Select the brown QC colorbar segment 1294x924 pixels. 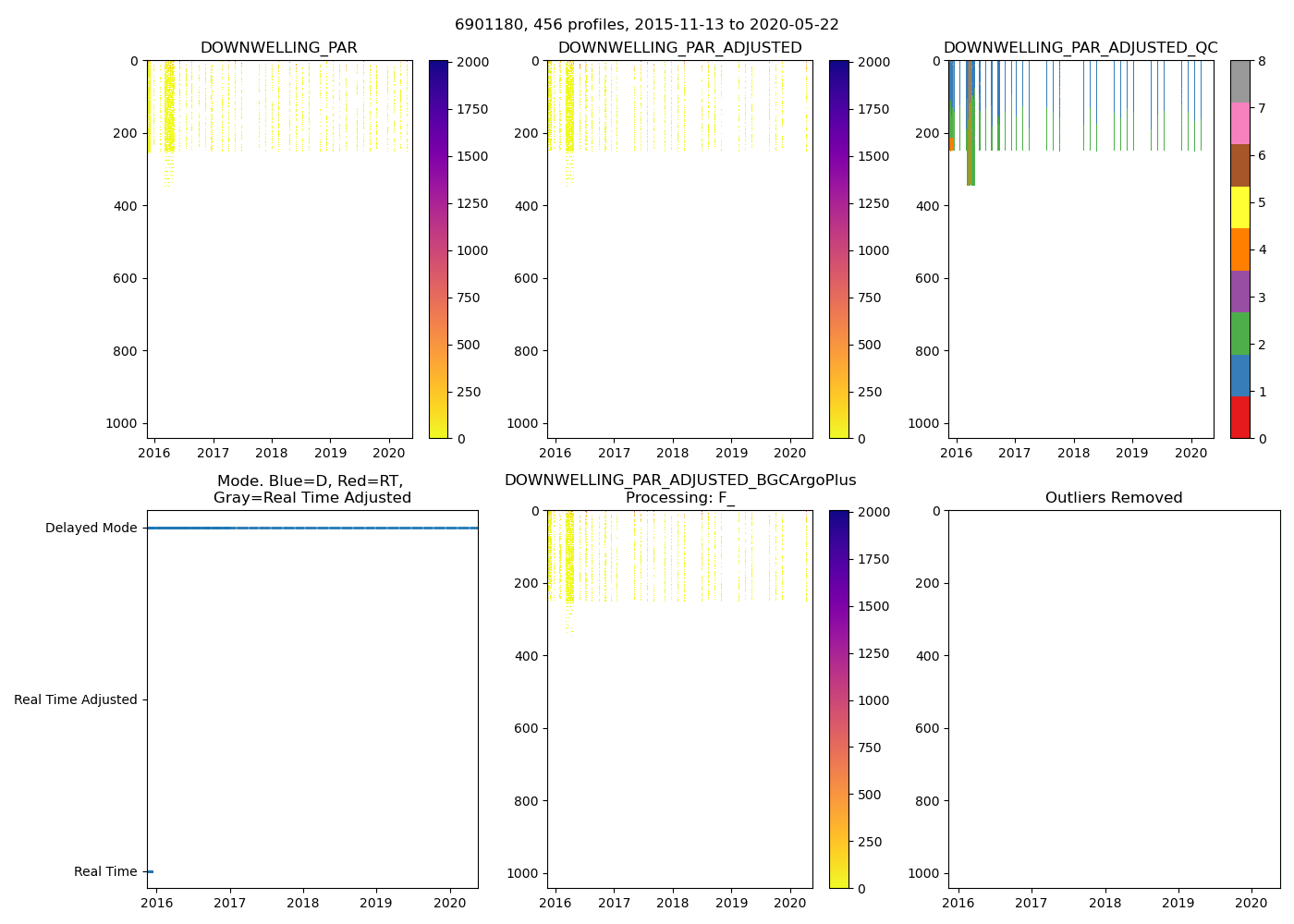[x=1239, y=165]
